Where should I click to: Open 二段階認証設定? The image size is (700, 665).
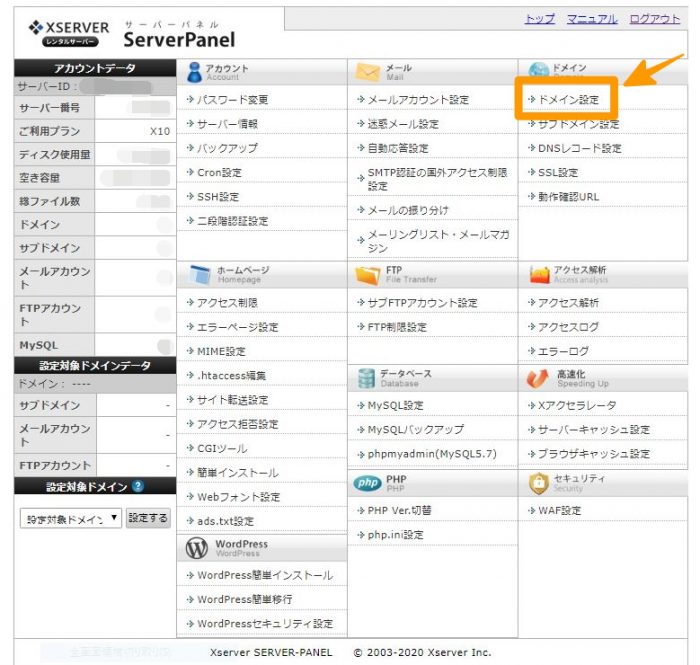coord(233,221)
